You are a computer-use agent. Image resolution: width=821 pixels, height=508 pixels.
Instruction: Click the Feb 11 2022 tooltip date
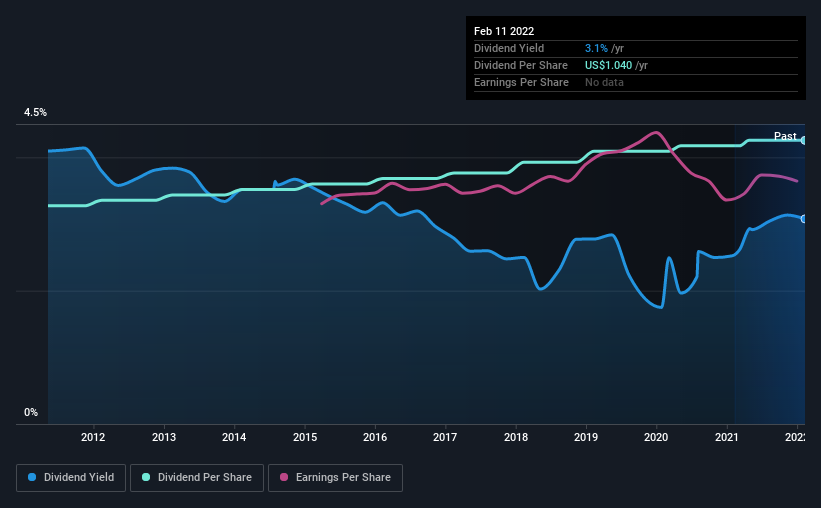click(504, 31)
